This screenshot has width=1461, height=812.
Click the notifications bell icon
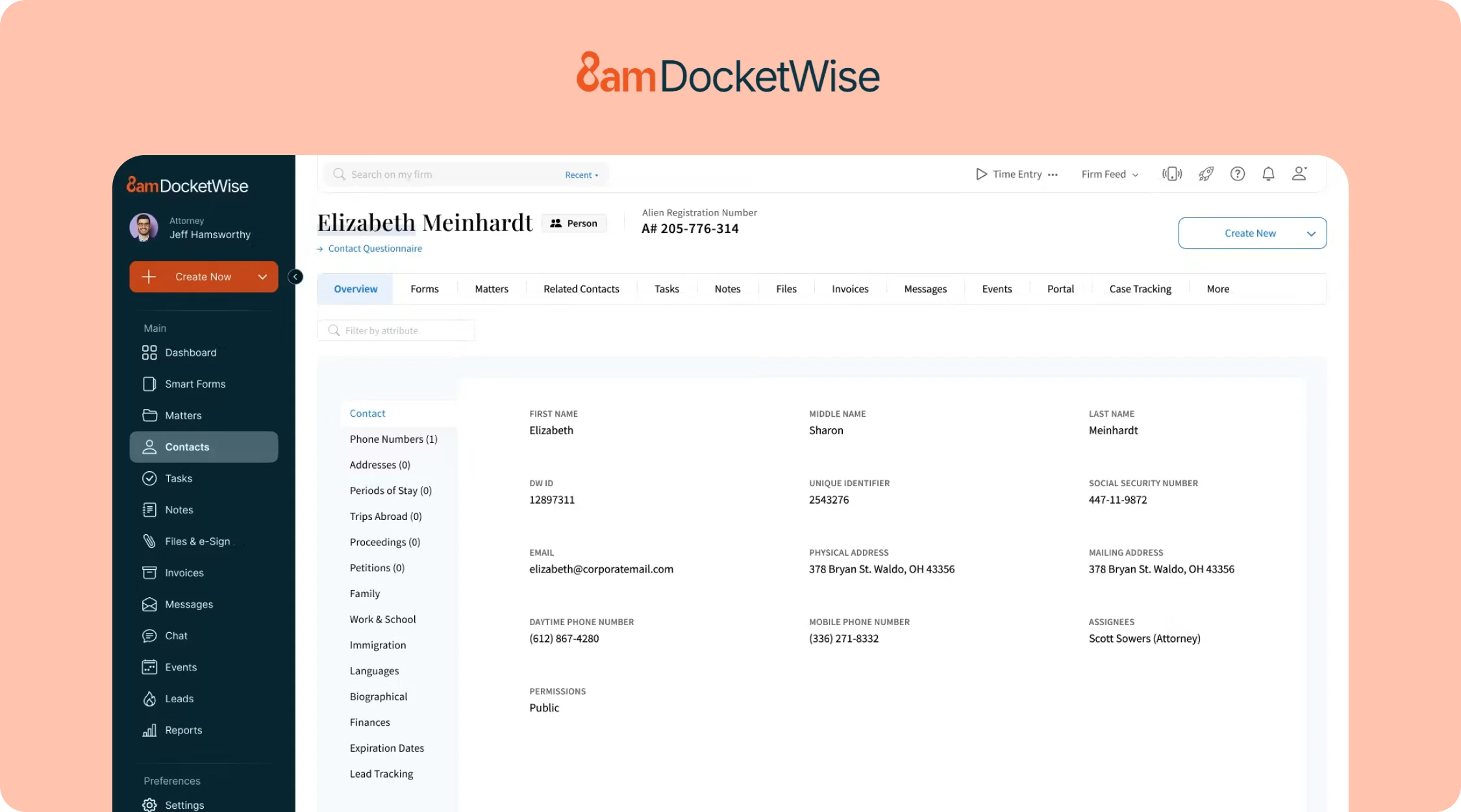1268,174
